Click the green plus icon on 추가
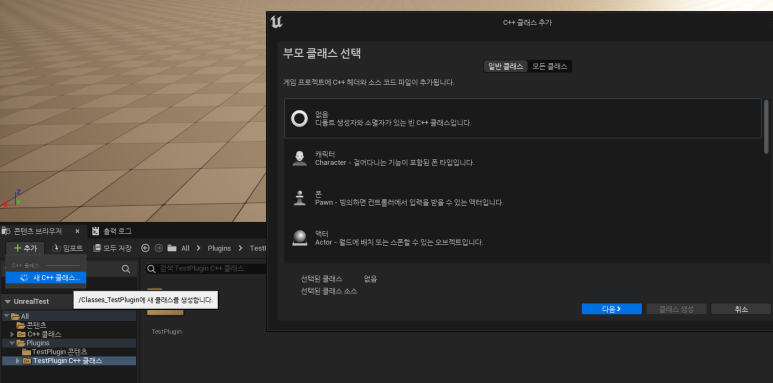Image resolution: width=773 pixels, height=383 pixels. [17, 248]
